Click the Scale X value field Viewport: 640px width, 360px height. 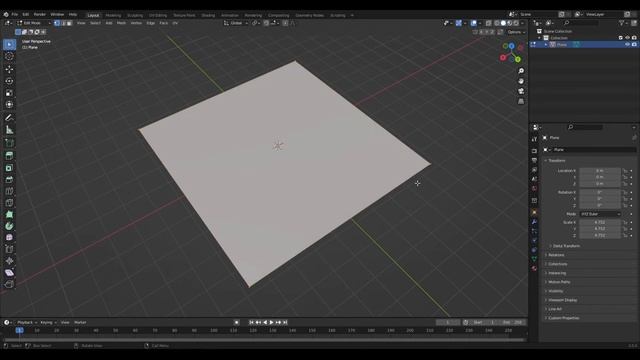pos(600,222)
